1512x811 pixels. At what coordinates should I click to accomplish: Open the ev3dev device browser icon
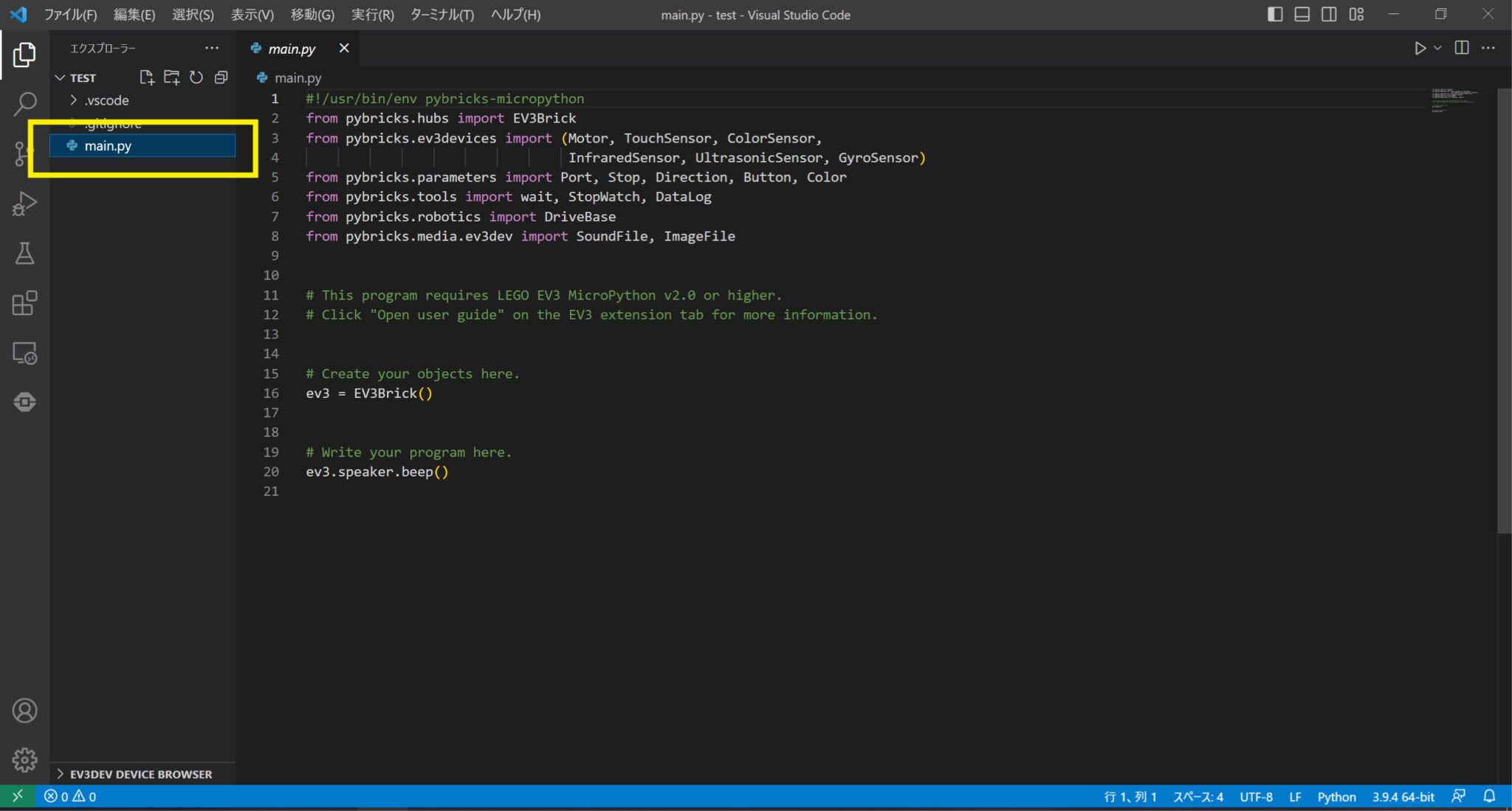tap(24, 402)
